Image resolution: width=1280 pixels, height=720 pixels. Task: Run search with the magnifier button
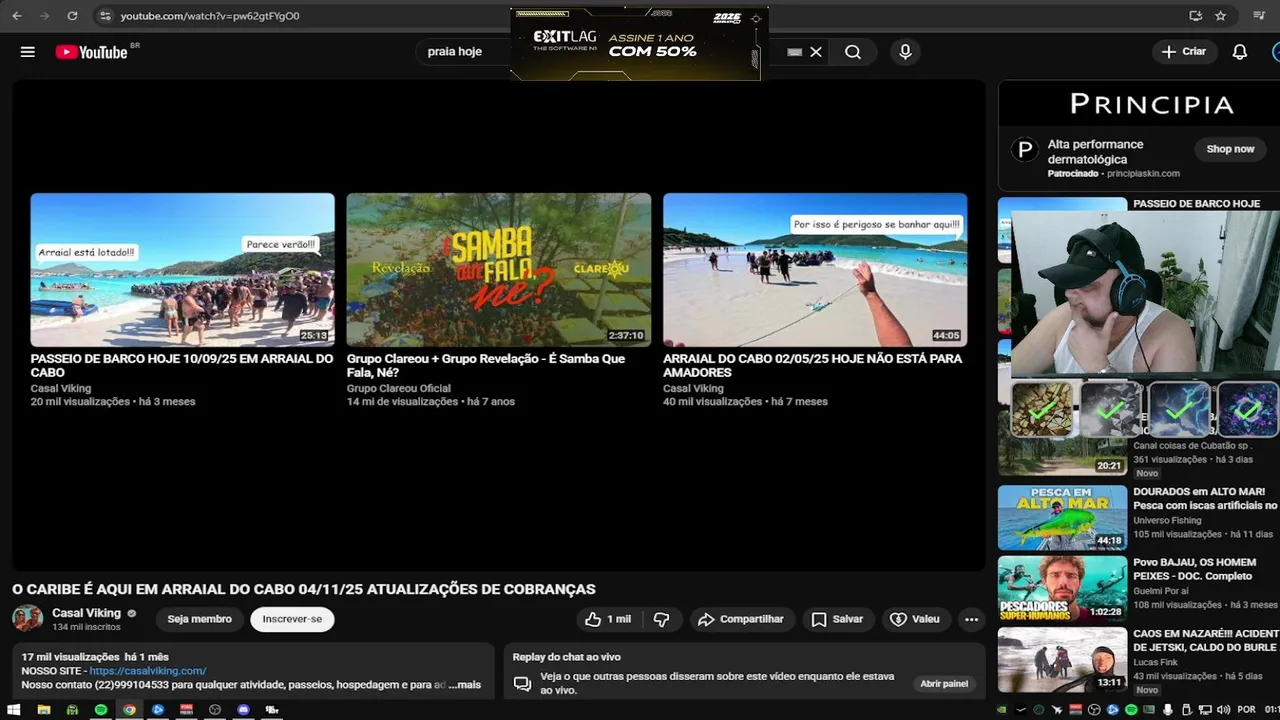click(x=852, y=52)
